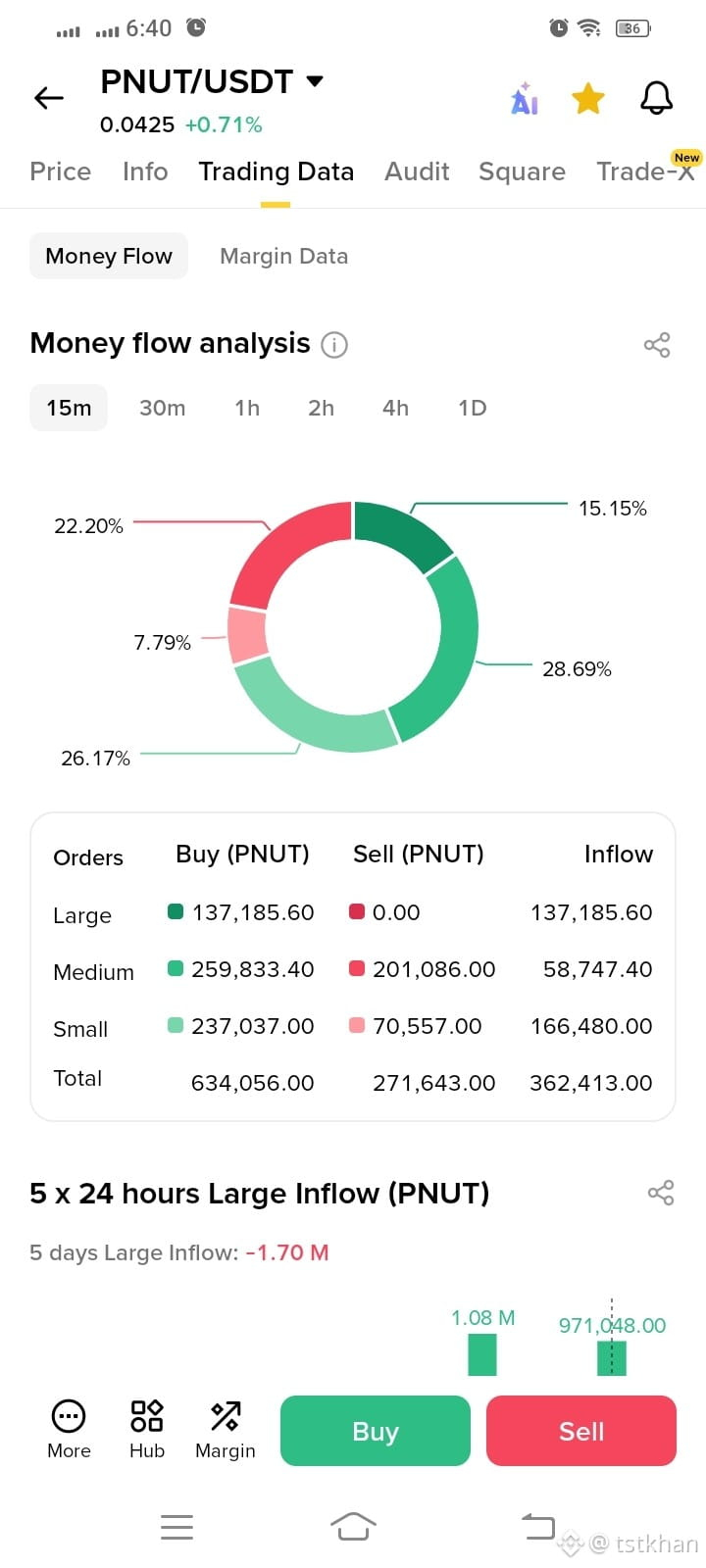
Task: Share the 5 x 24 hours Large Inflow chart
Action: (x=661, y=1193)
